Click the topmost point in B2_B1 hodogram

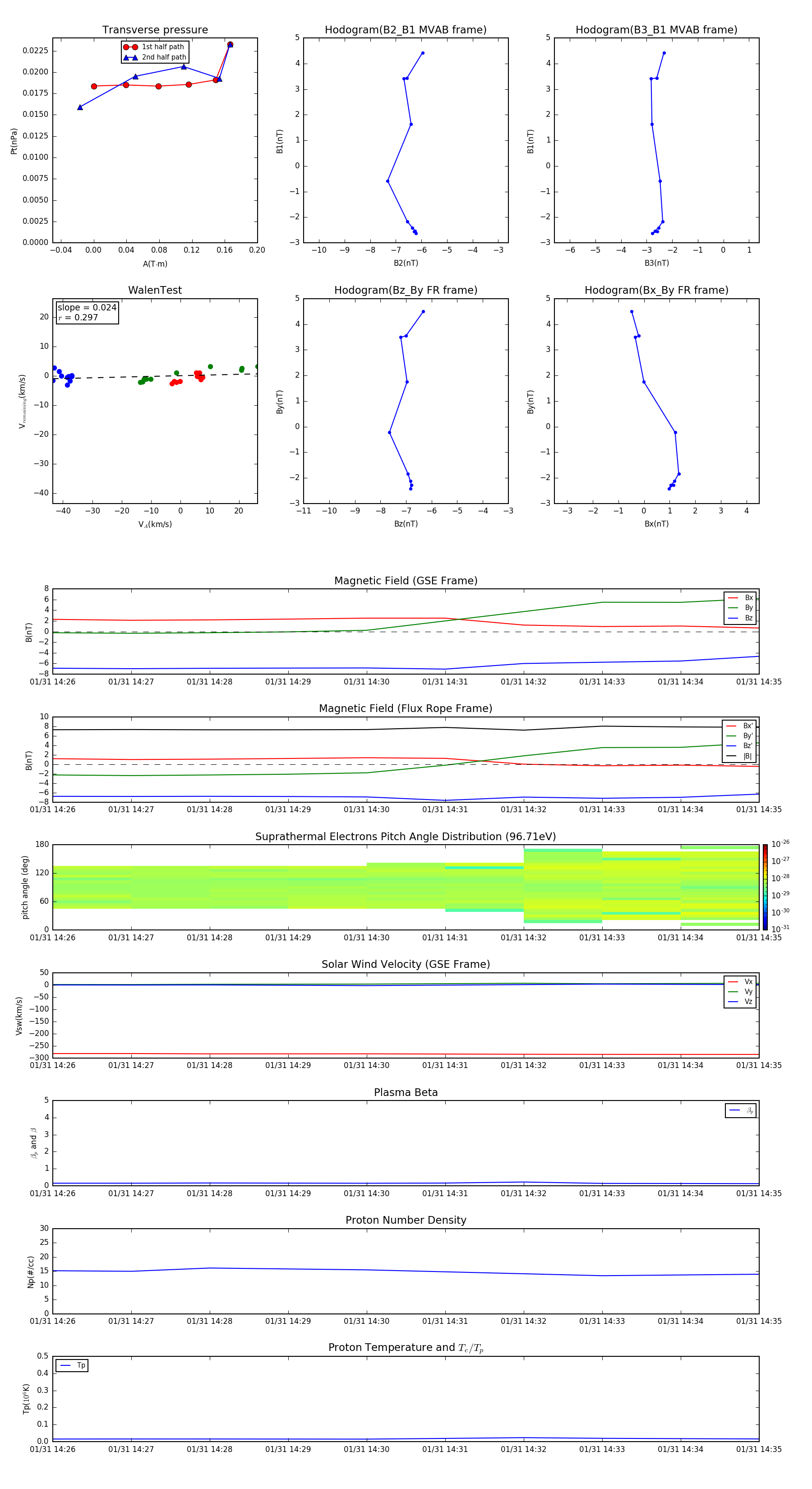point(423,53)
